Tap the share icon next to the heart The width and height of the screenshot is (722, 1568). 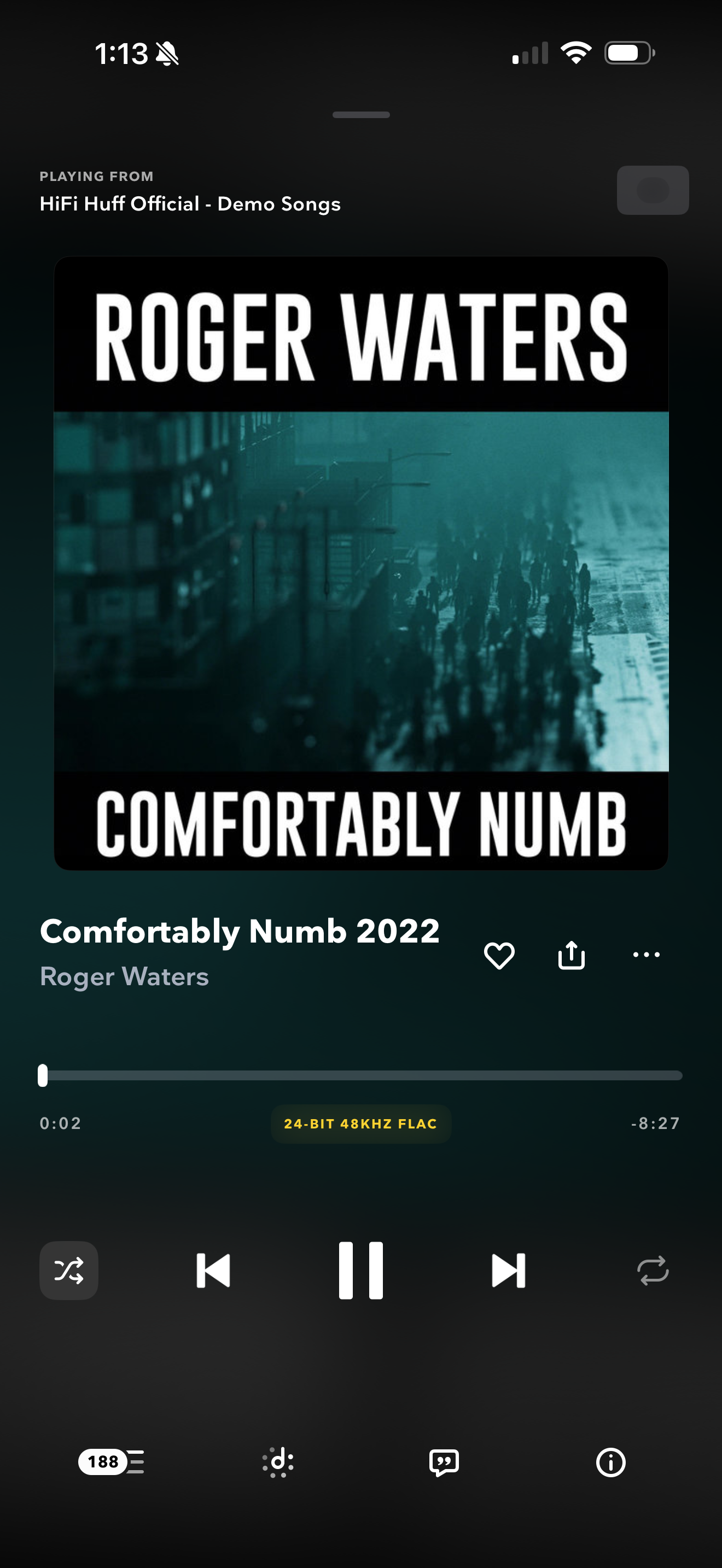pyautogui.click(x=572, y=955)
